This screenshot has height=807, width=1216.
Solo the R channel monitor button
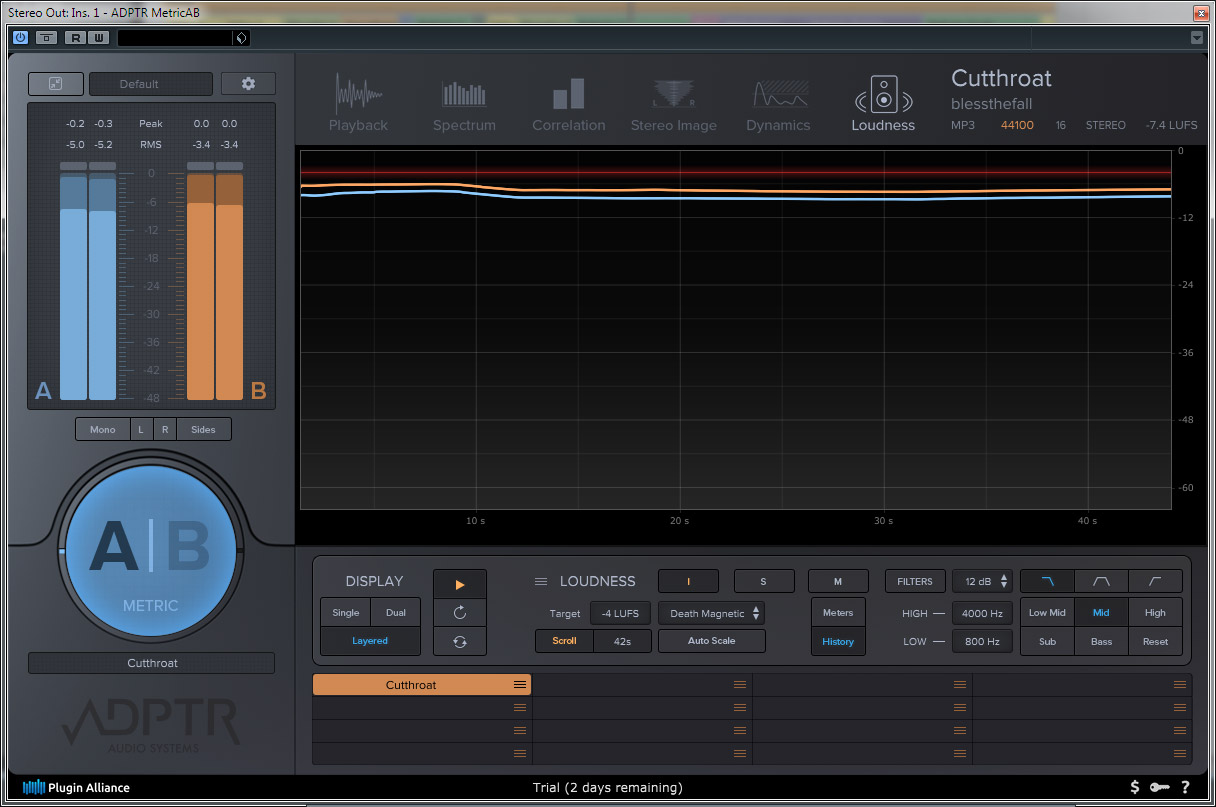165,429
